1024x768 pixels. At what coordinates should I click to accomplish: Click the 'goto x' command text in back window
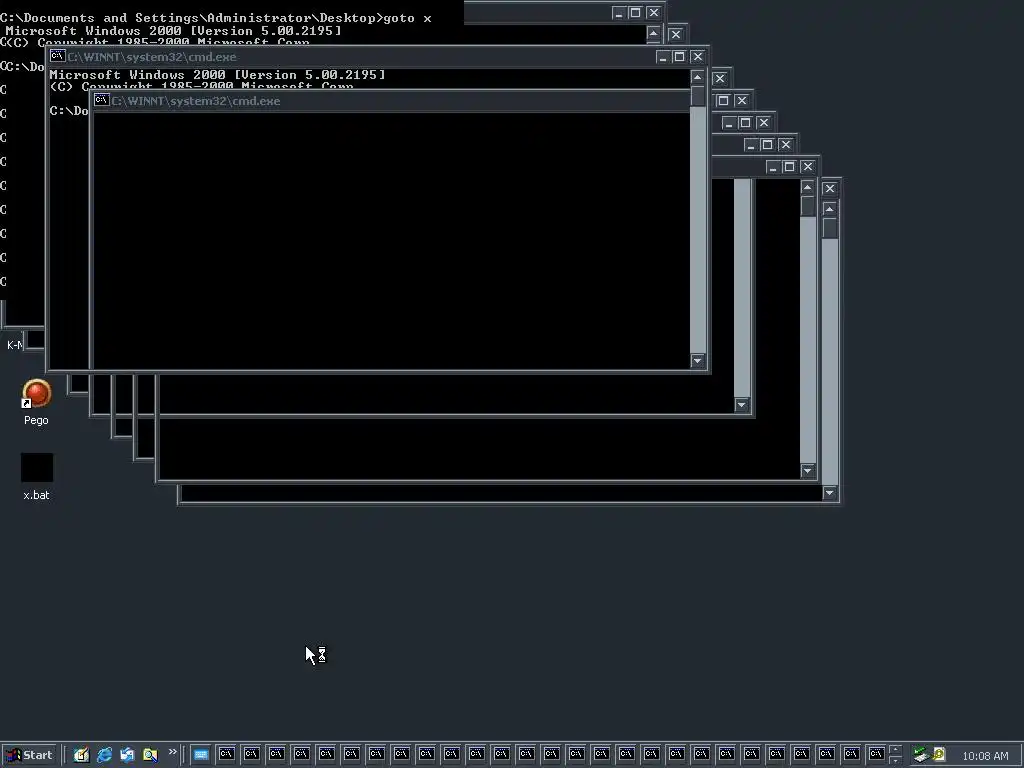[x=407, y=18]
